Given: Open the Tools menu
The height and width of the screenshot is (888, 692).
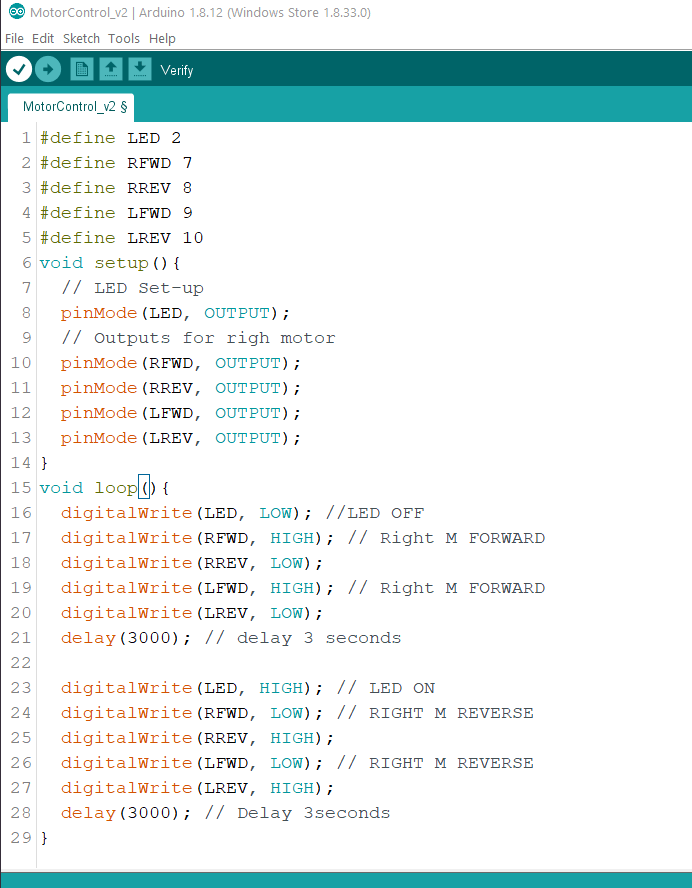Looking at the screenshot, I should [124, 38].
